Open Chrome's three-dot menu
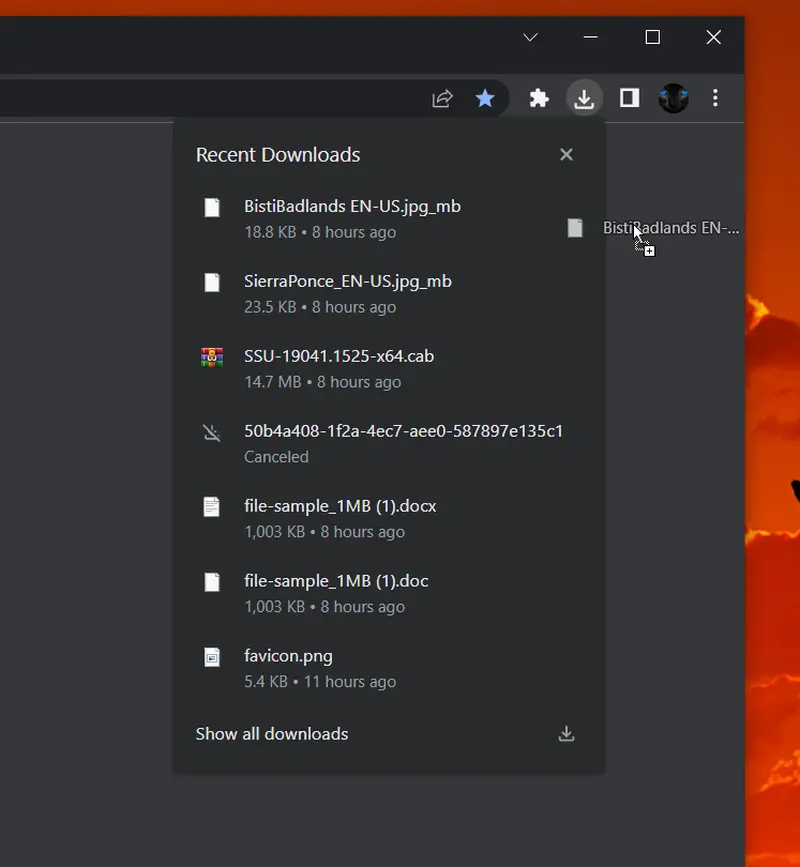Screen dimensions: 800x867 [715, 98]
